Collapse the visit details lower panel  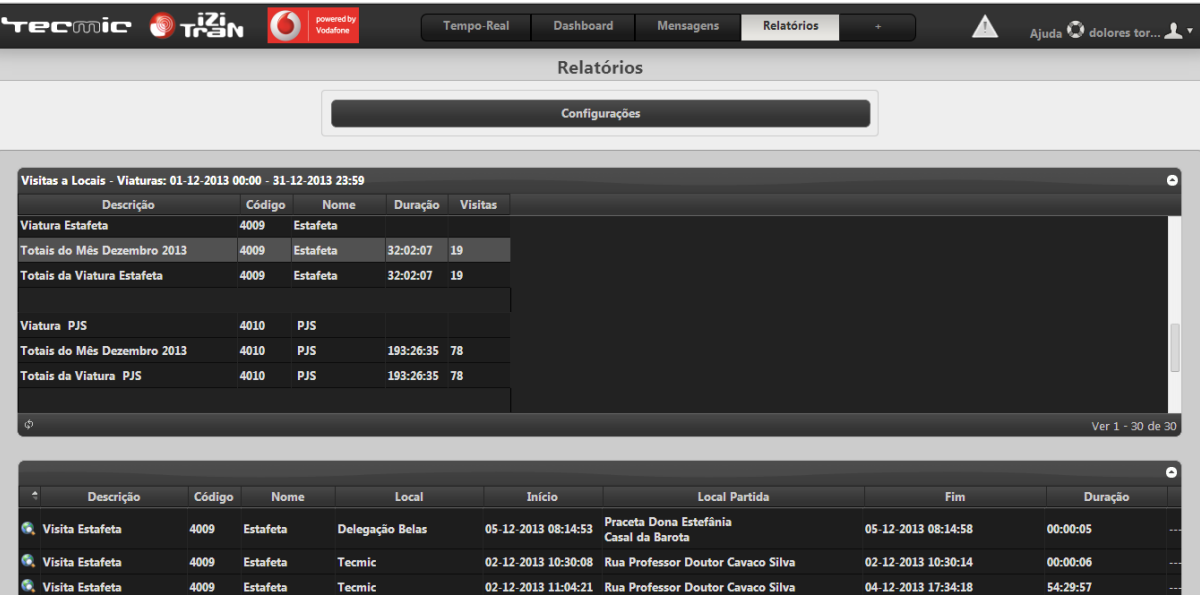[1171, 472]
